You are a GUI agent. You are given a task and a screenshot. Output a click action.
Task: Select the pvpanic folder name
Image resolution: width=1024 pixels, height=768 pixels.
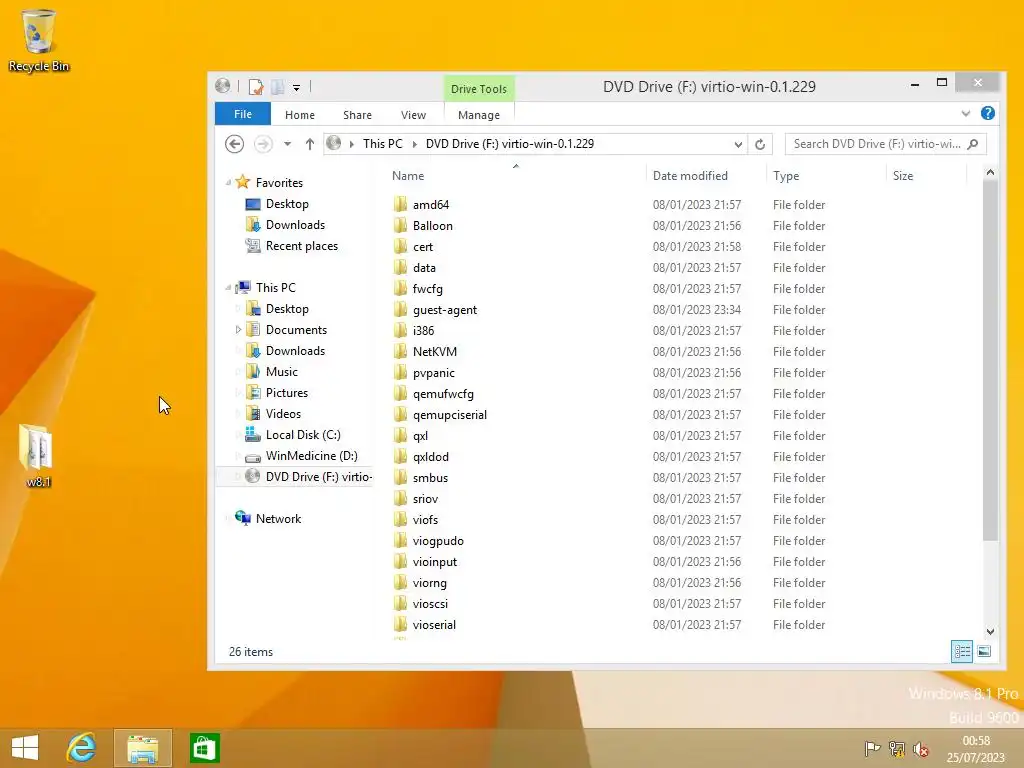click(434, 373)
